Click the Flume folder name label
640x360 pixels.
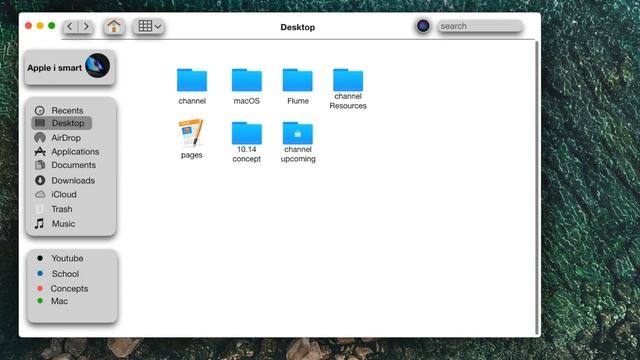pos(298,101)
